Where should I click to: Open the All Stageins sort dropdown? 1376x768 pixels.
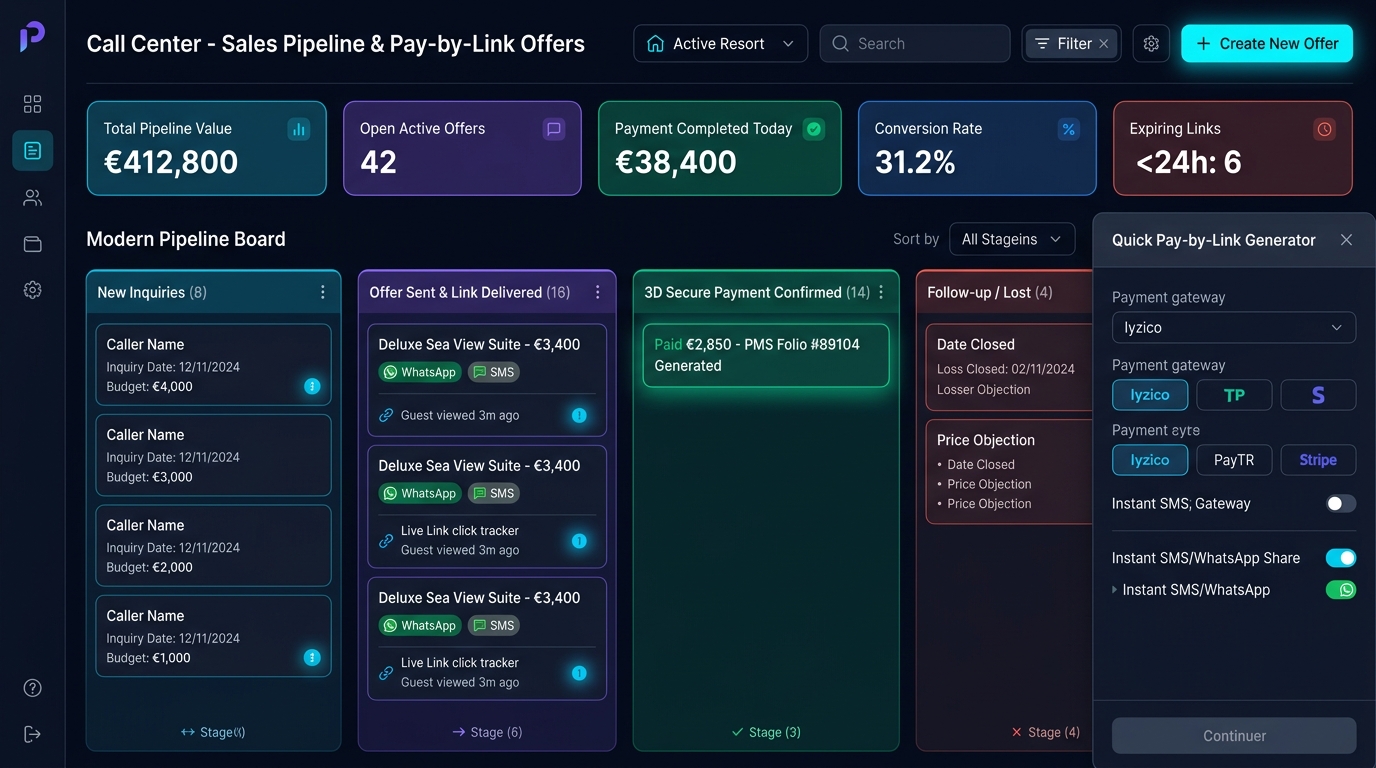point(1012,239)
